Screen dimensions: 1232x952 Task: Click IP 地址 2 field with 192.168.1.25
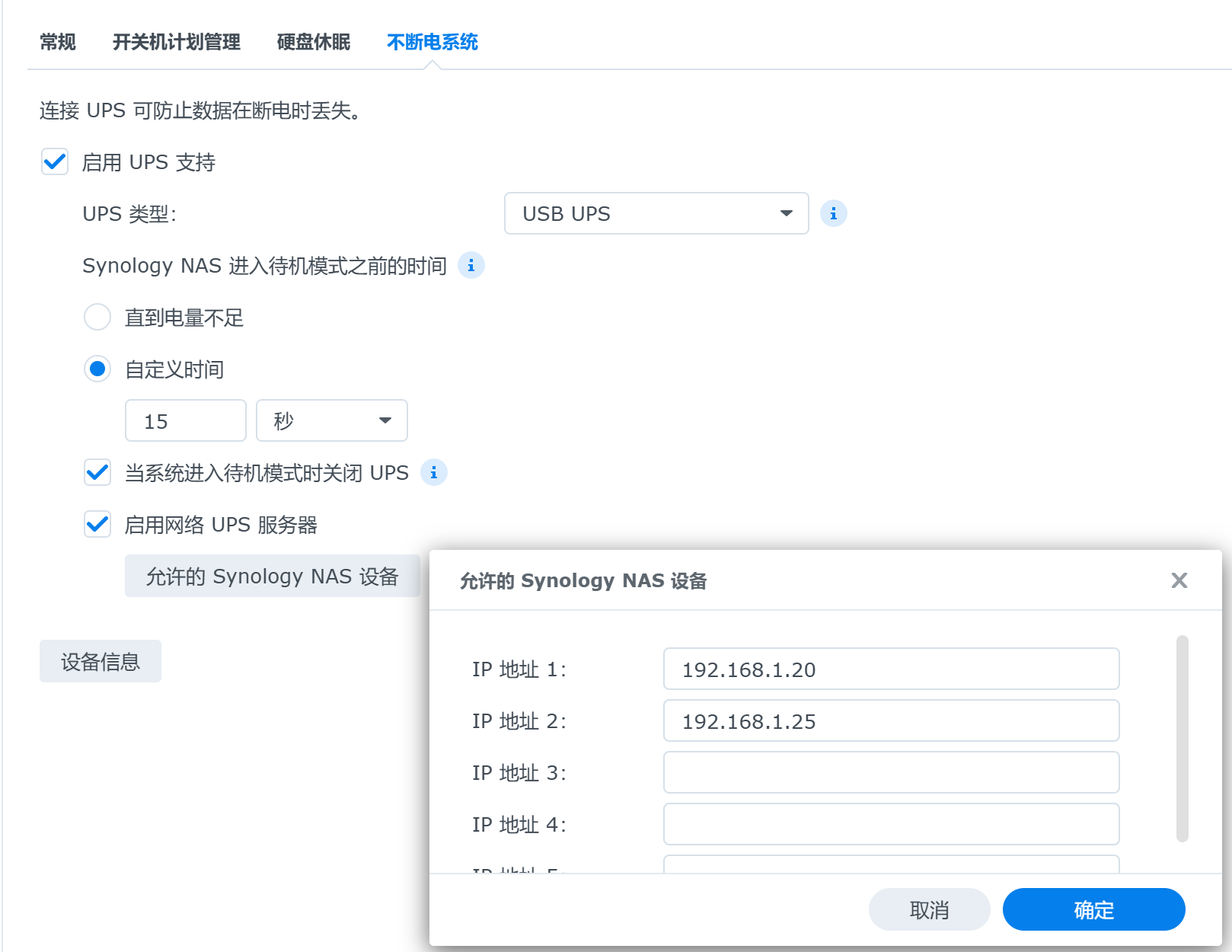click(x=892, y=720)
